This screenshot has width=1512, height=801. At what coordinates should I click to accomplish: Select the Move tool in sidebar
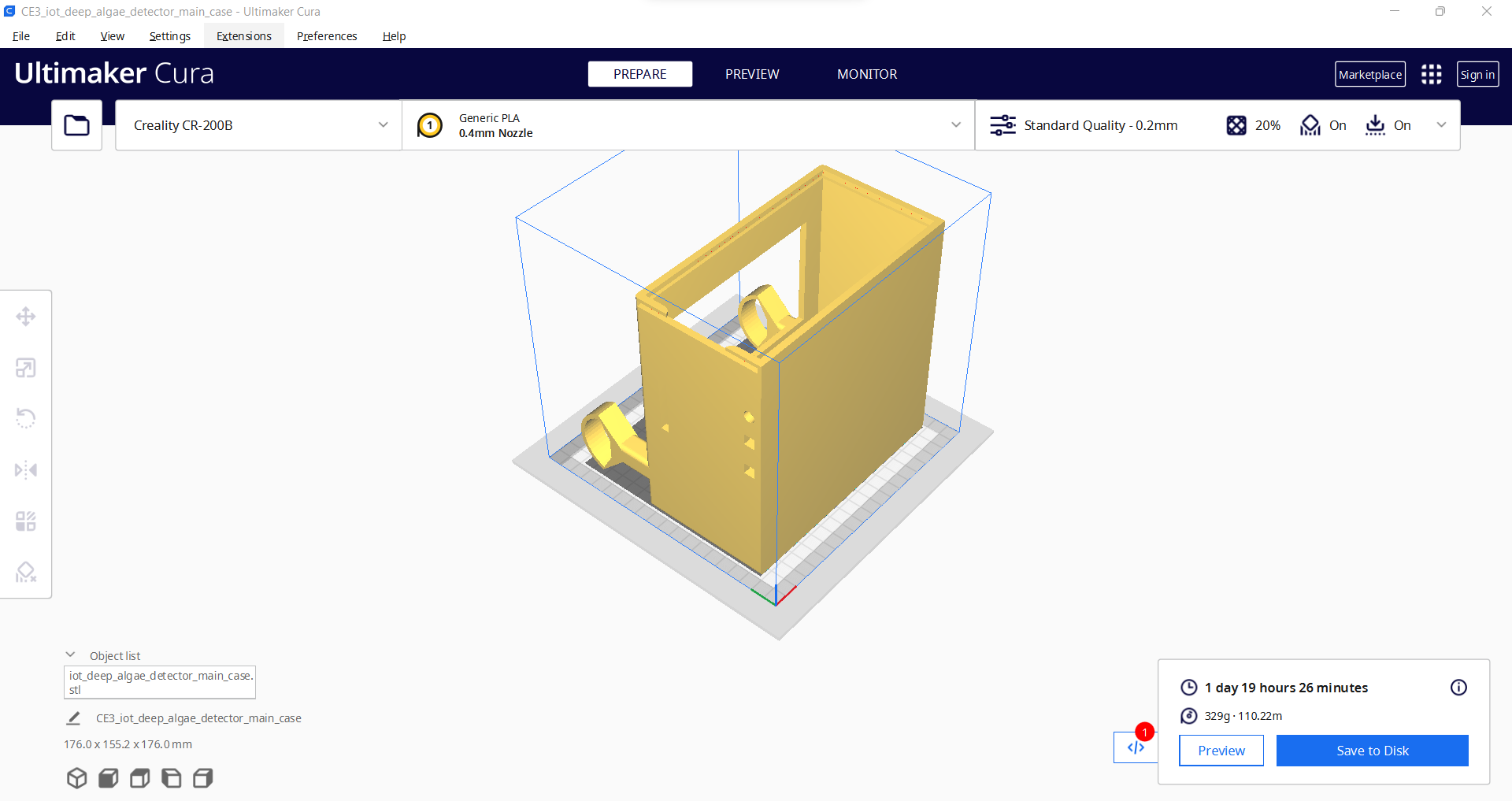(26, 317)
